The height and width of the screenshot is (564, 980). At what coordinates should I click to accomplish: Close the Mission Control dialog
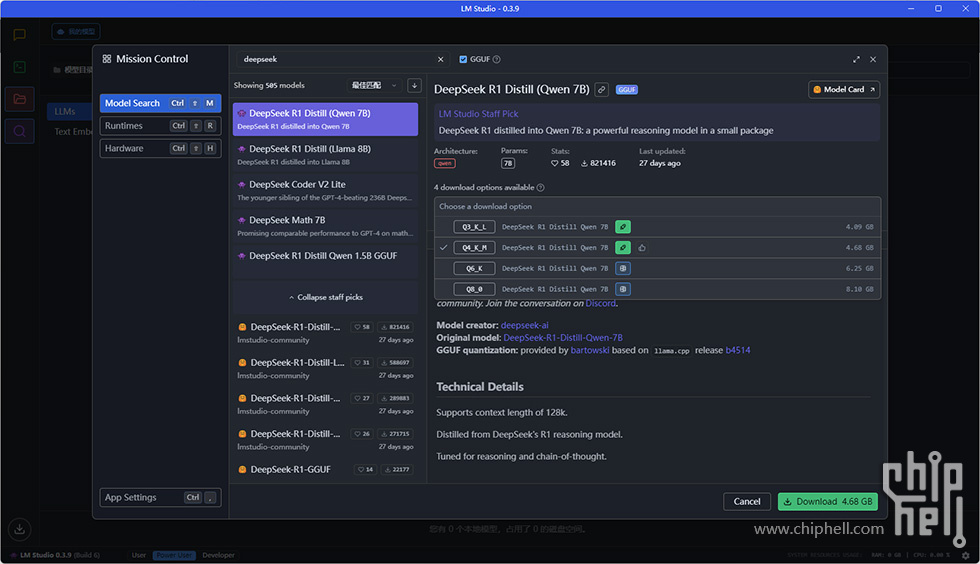pos(873,59)
